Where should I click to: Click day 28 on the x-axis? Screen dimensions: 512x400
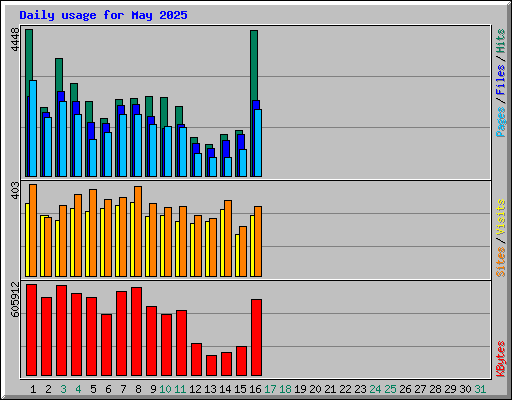tap(435, 389)
